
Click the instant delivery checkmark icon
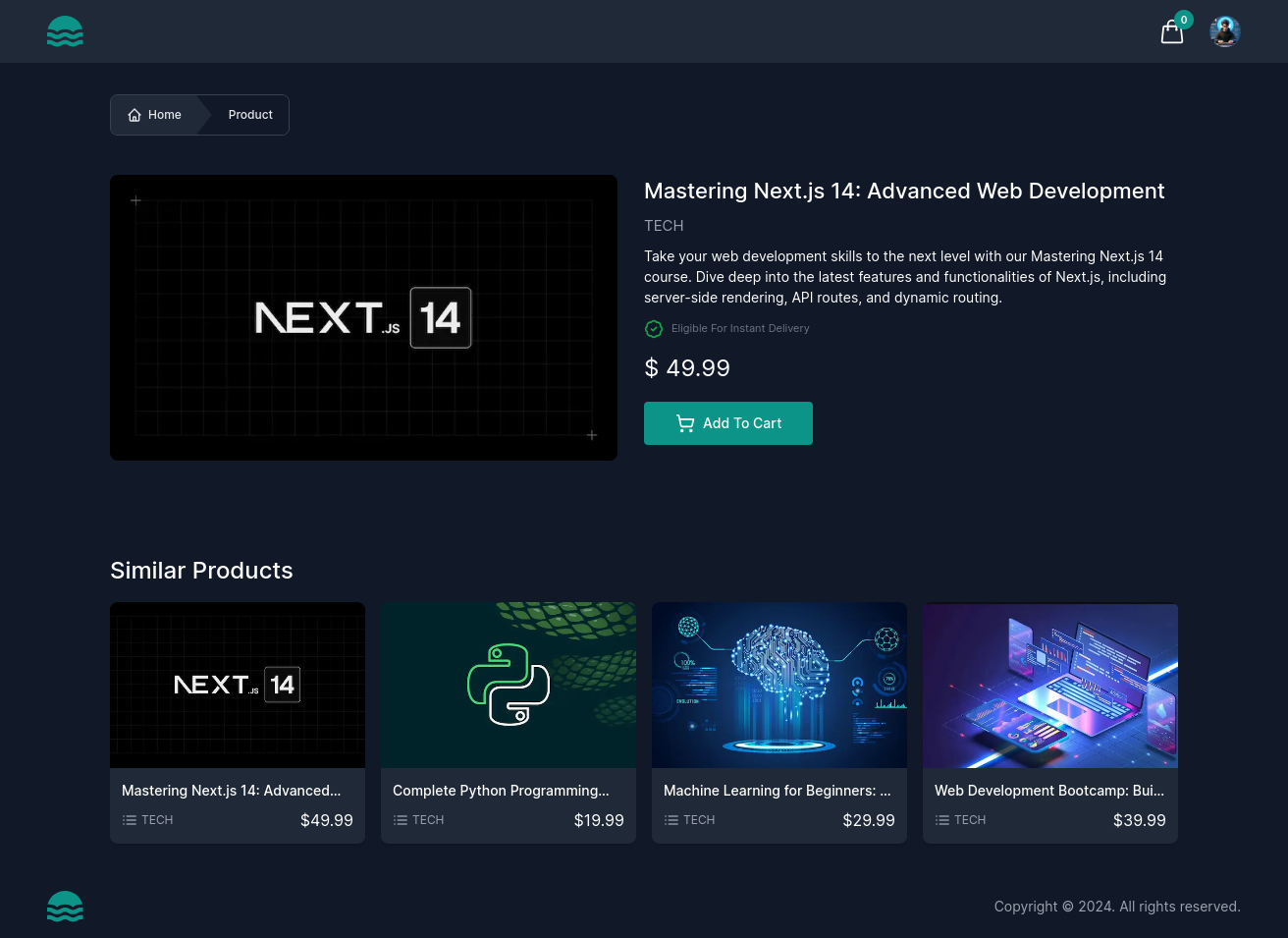click(x=654, y=329)
